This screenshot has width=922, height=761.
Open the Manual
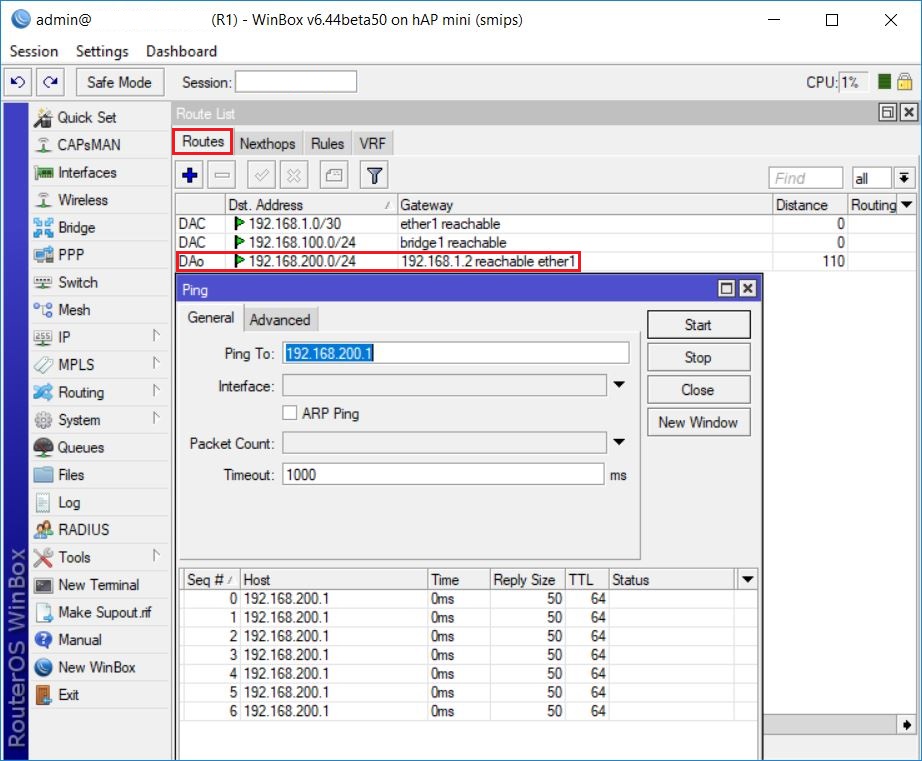tap(79, 640)
